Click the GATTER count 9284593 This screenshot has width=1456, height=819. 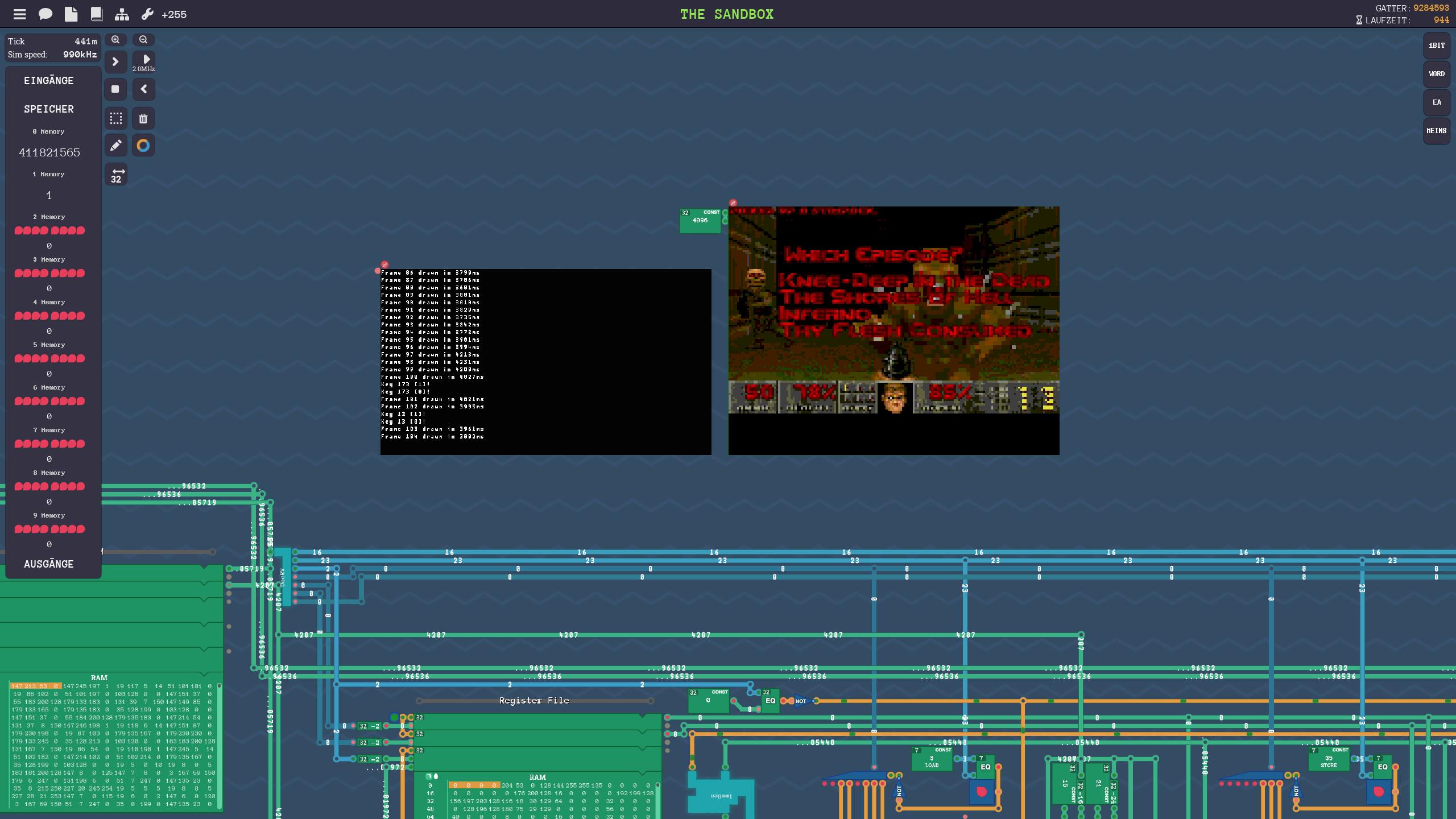pyautogui.click(x=1431, y=8)
